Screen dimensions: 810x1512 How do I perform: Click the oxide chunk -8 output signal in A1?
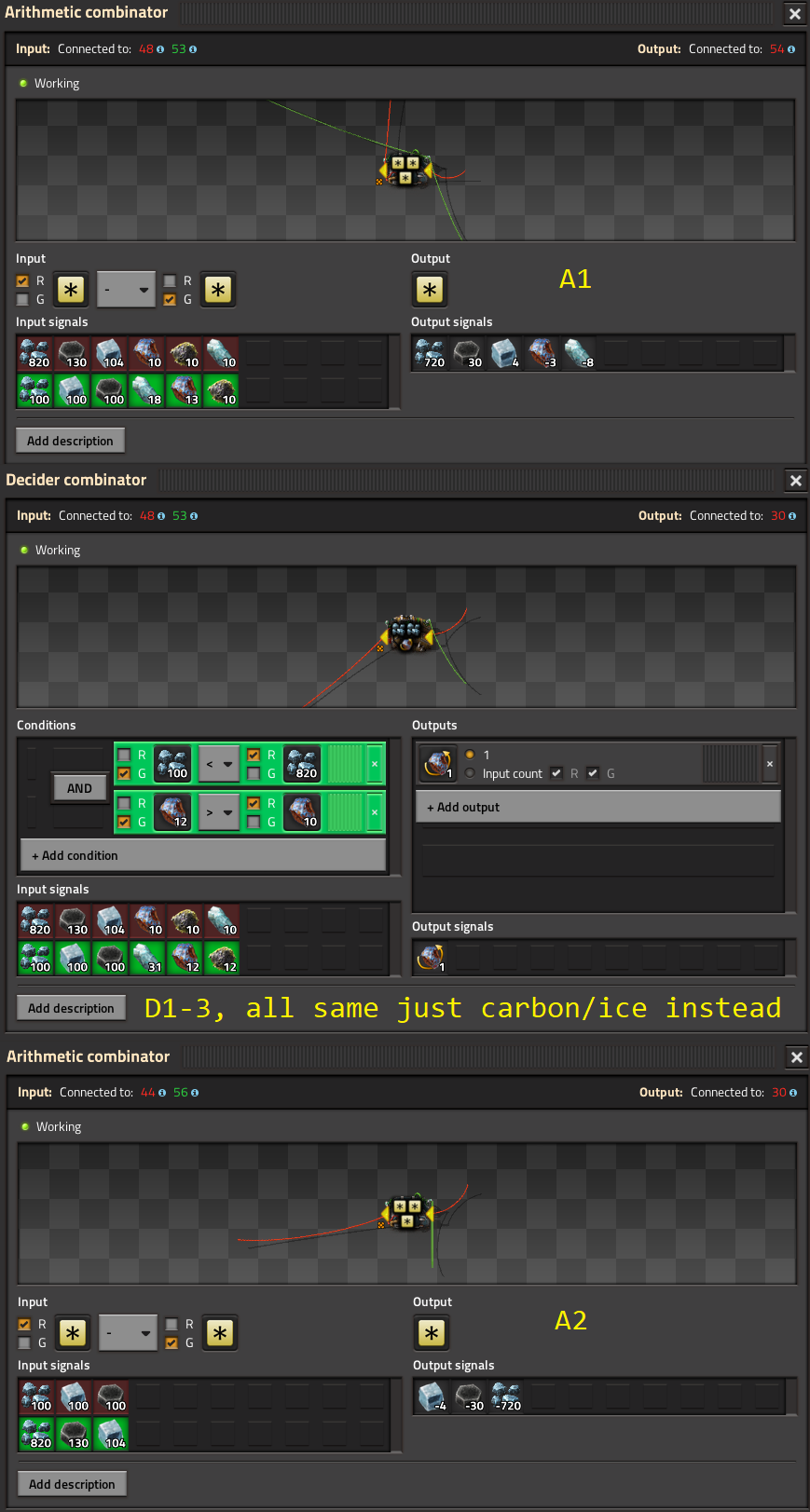pos(580,354)
